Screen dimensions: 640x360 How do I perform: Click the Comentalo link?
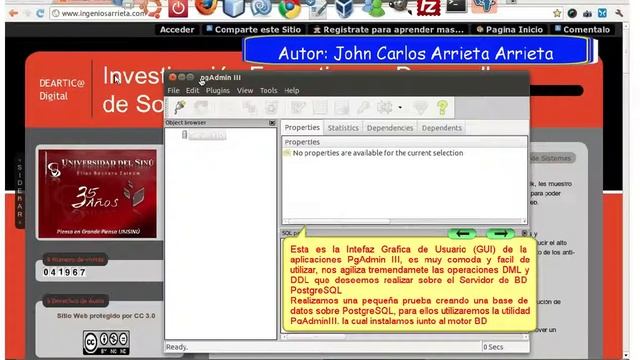pyautogui.click(x=582, y=29)
